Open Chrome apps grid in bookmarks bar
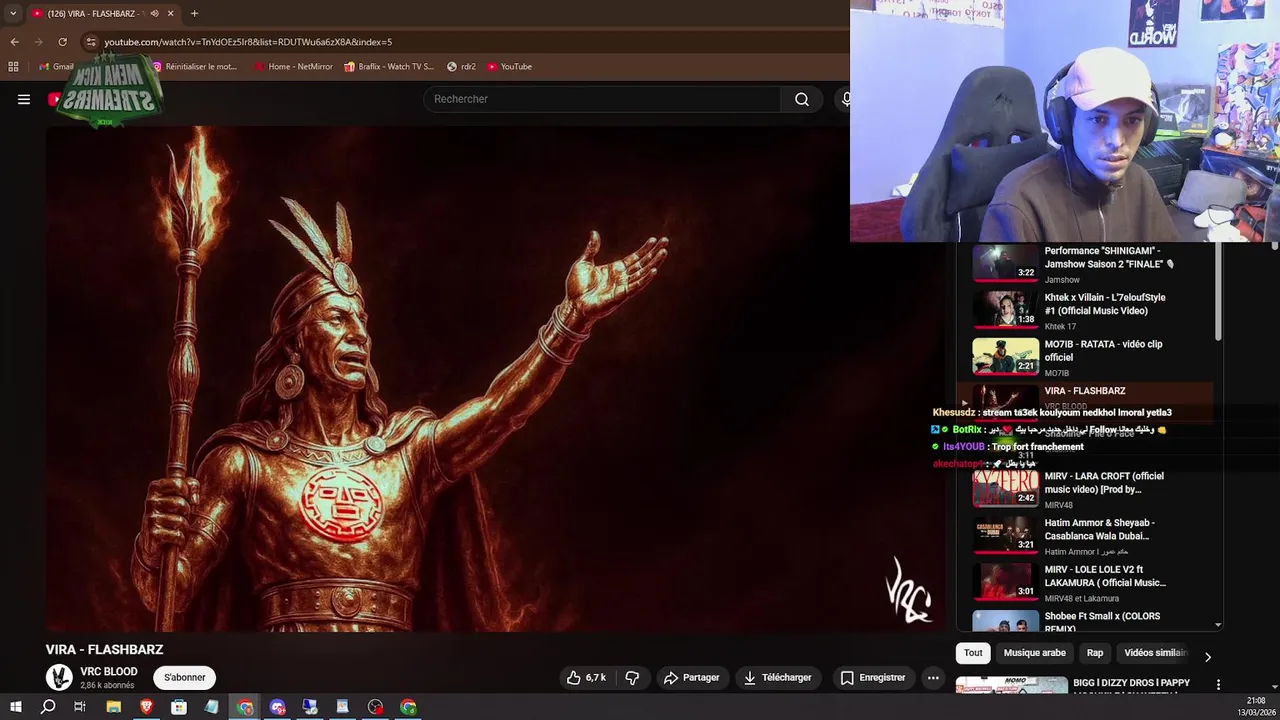This screenshot has height=720, width=1280. 13,66
